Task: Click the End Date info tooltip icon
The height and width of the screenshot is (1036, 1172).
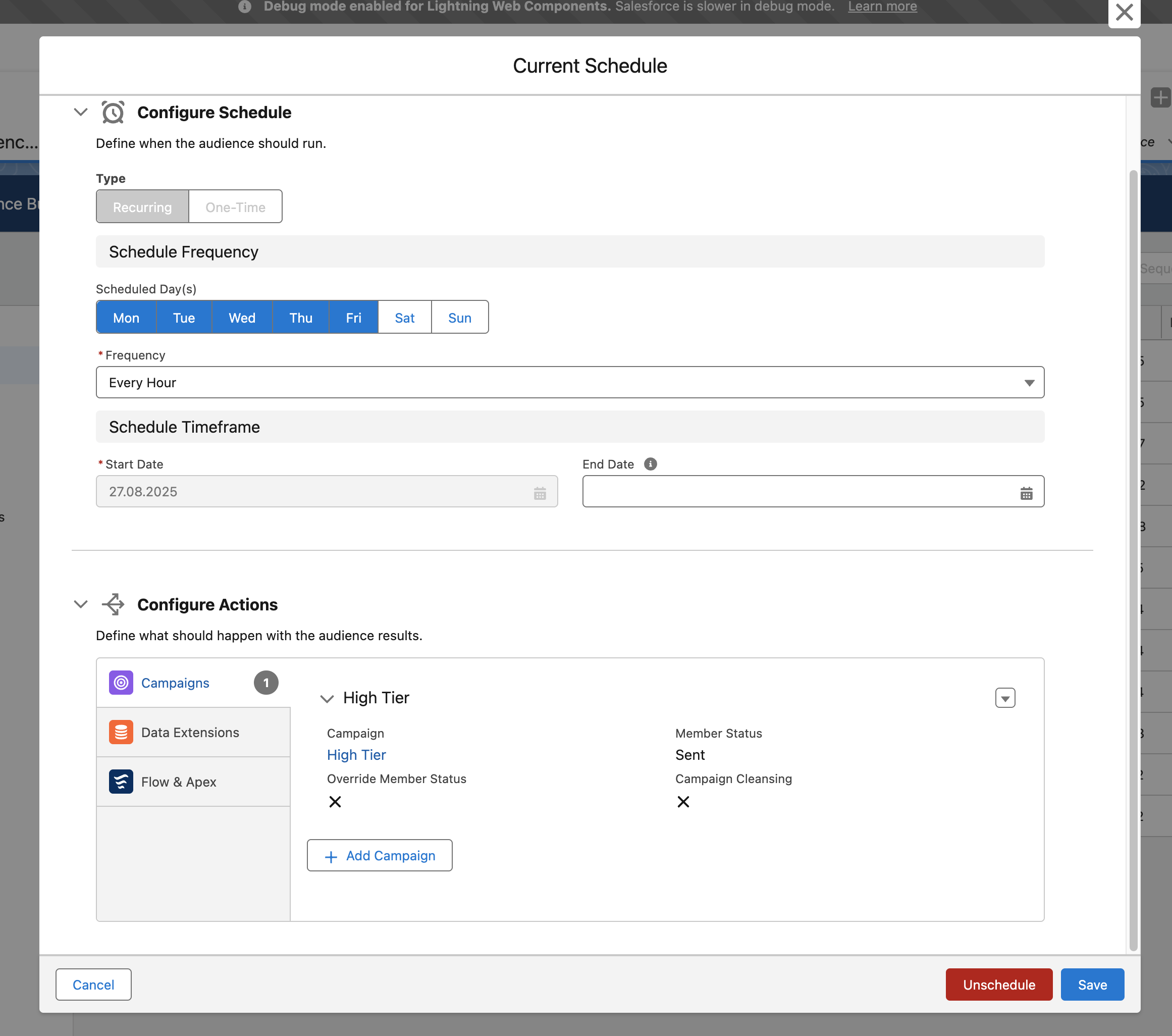Action: tap(650, 464)
